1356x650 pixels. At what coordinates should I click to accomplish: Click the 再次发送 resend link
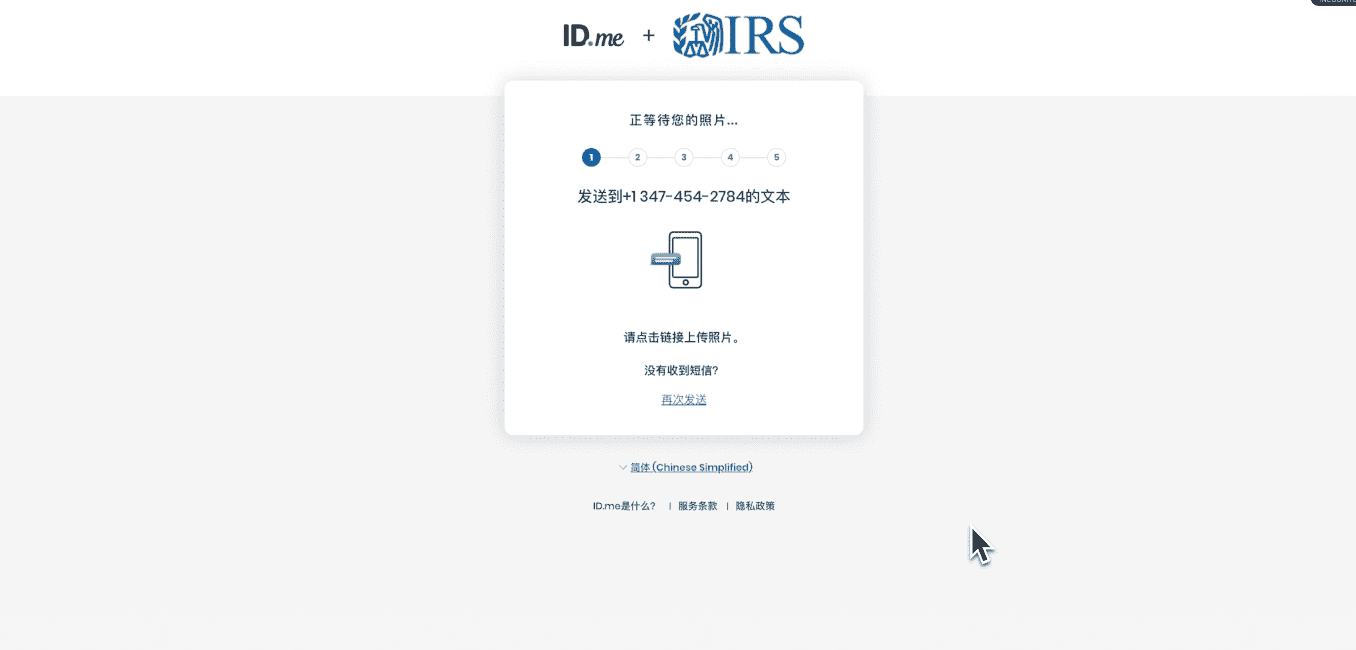click(x=684, y=400)
